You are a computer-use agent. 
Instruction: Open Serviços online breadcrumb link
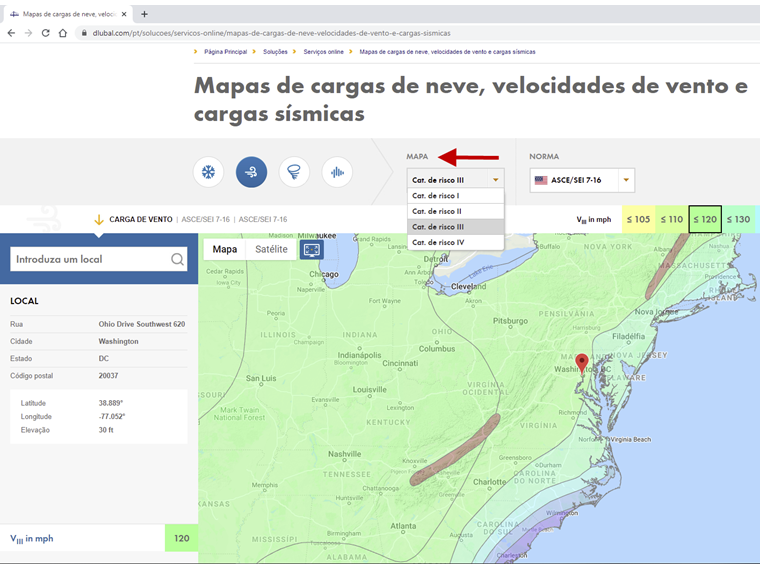(x=323, y=52)
